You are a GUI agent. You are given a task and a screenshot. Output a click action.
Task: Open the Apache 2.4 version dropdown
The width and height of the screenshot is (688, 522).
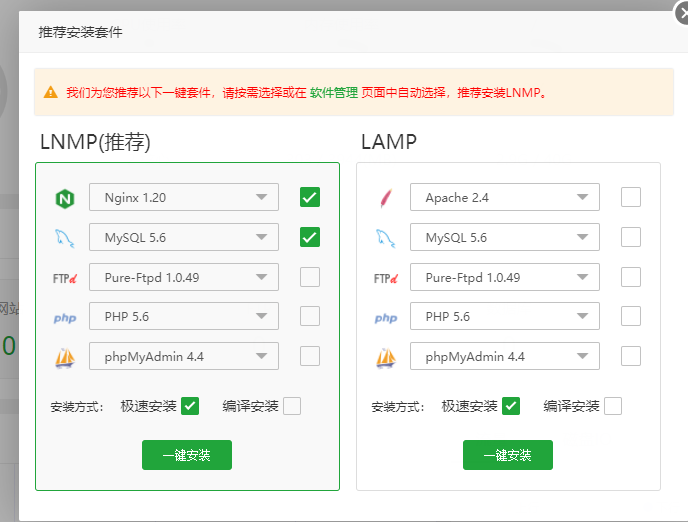(505, 197)
